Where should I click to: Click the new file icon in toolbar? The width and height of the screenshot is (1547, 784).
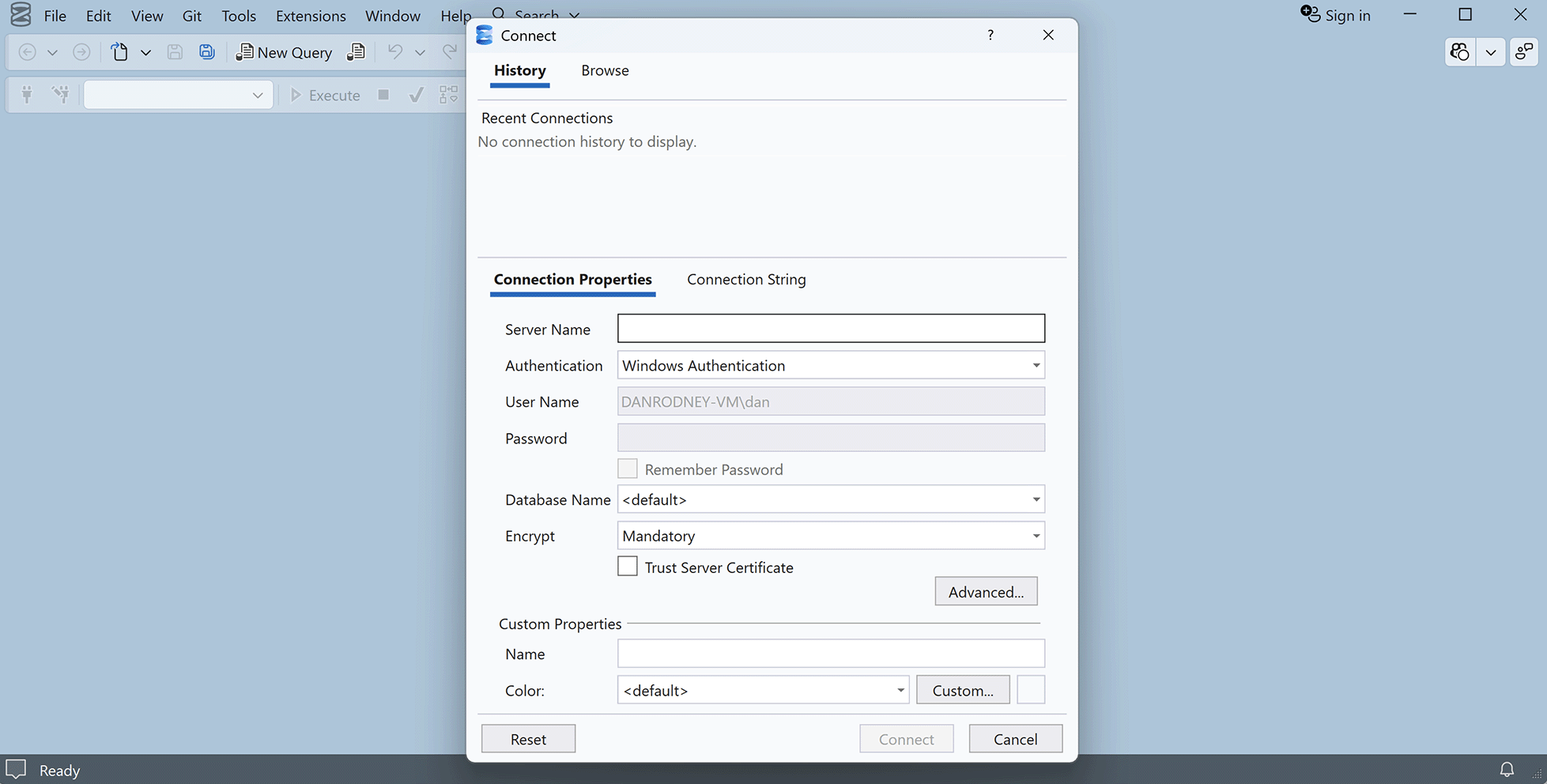click(119, 52)
